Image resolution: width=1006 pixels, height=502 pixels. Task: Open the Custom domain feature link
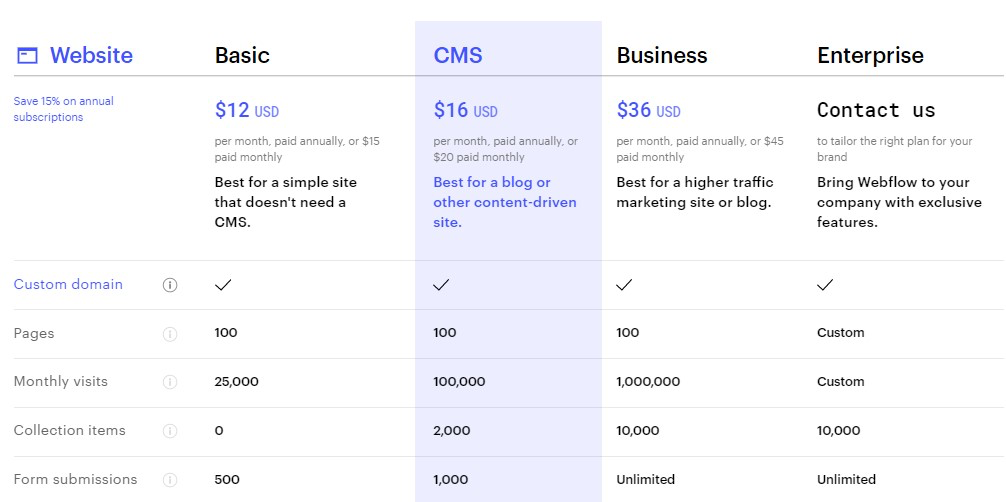point(68,285)
